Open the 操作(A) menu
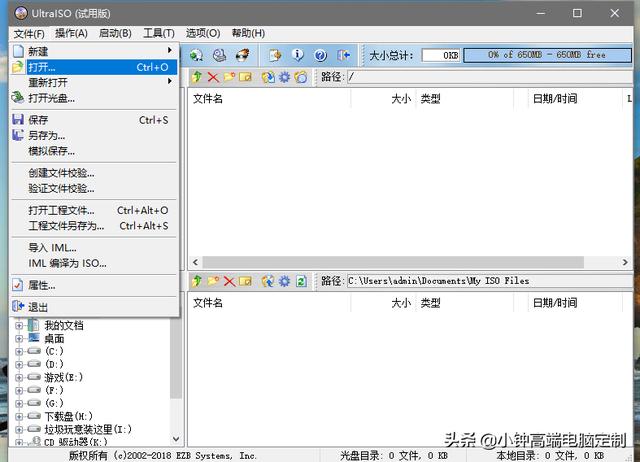The width and height of the screenshot is (640, 462). coord(71,33)
